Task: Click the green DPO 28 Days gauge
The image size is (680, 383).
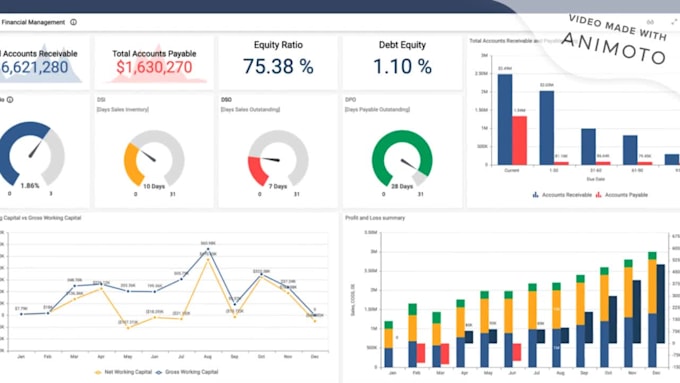Action: coord(402,159)
